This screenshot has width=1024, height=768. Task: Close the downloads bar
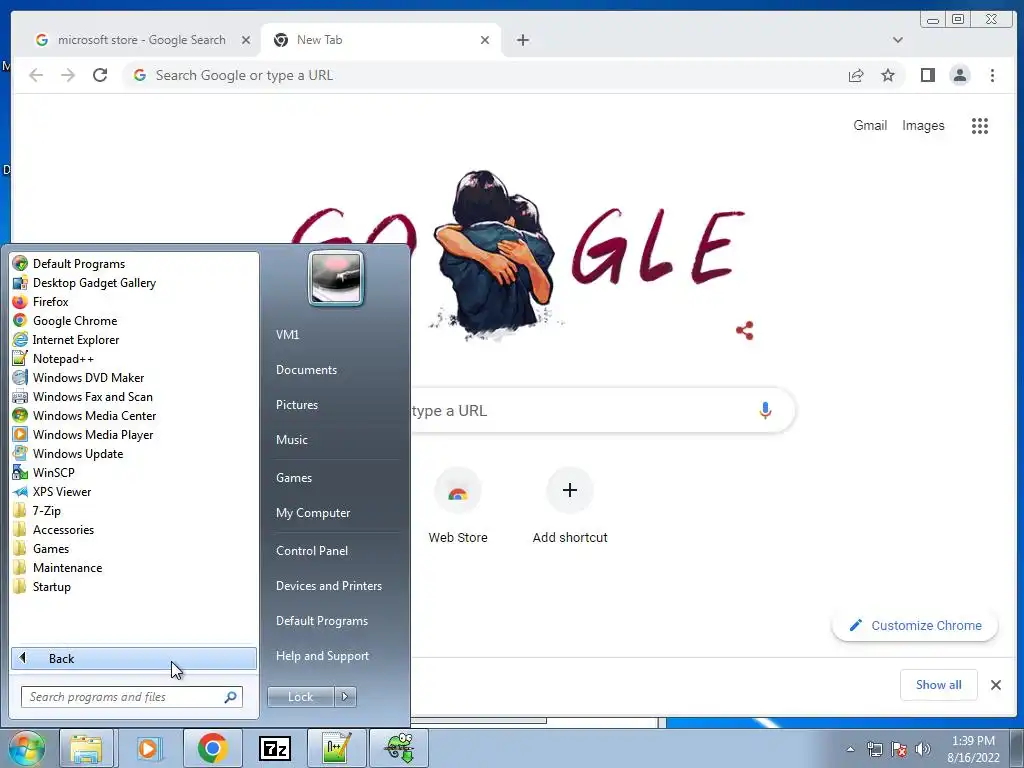click(995, 684)
